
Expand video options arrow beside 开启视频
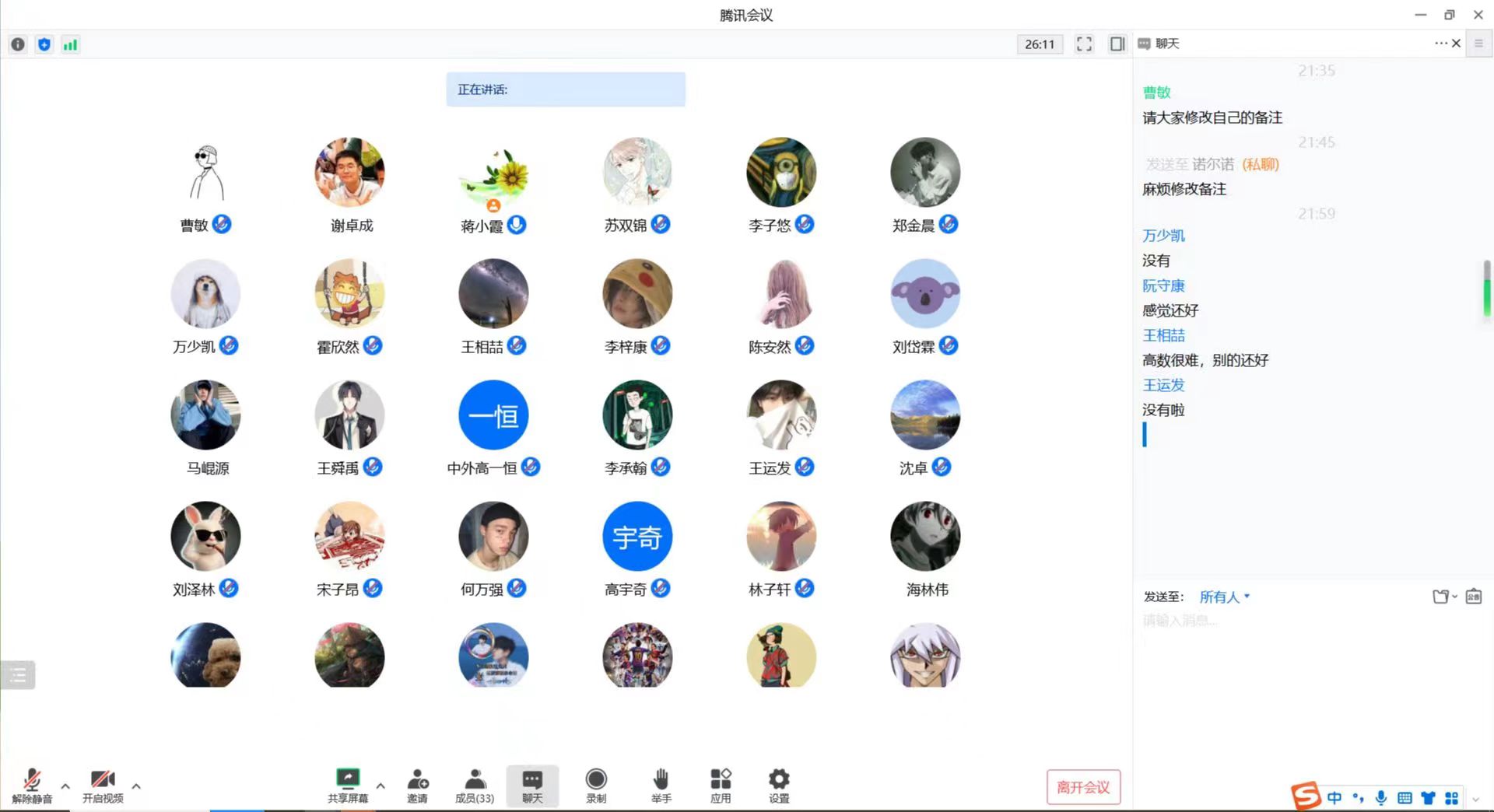(136, 786)
